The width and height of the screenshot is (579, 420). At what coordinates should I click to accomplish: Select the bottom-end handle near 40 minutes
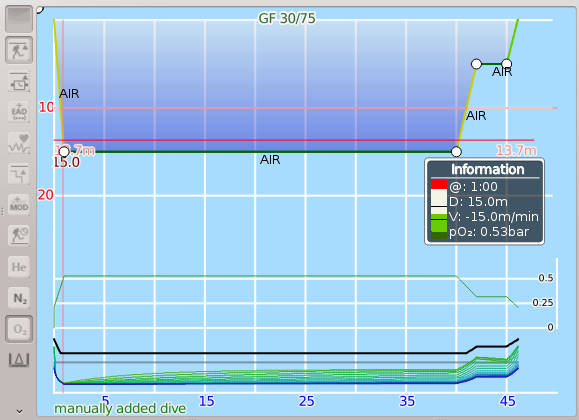(456, 151)
